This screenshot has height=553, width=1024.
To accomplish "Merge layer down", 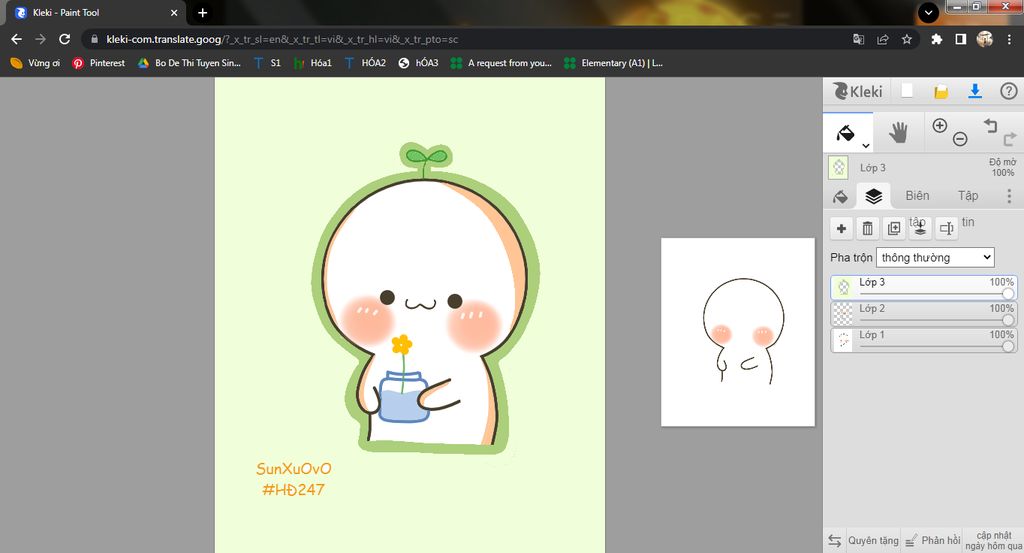I will (920, 229).
